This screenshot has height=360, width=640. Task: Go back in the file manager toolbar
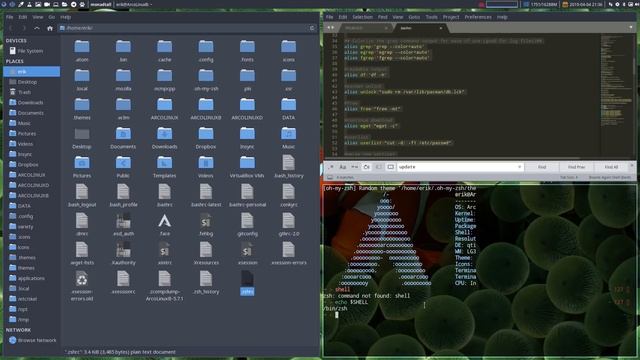11,28
